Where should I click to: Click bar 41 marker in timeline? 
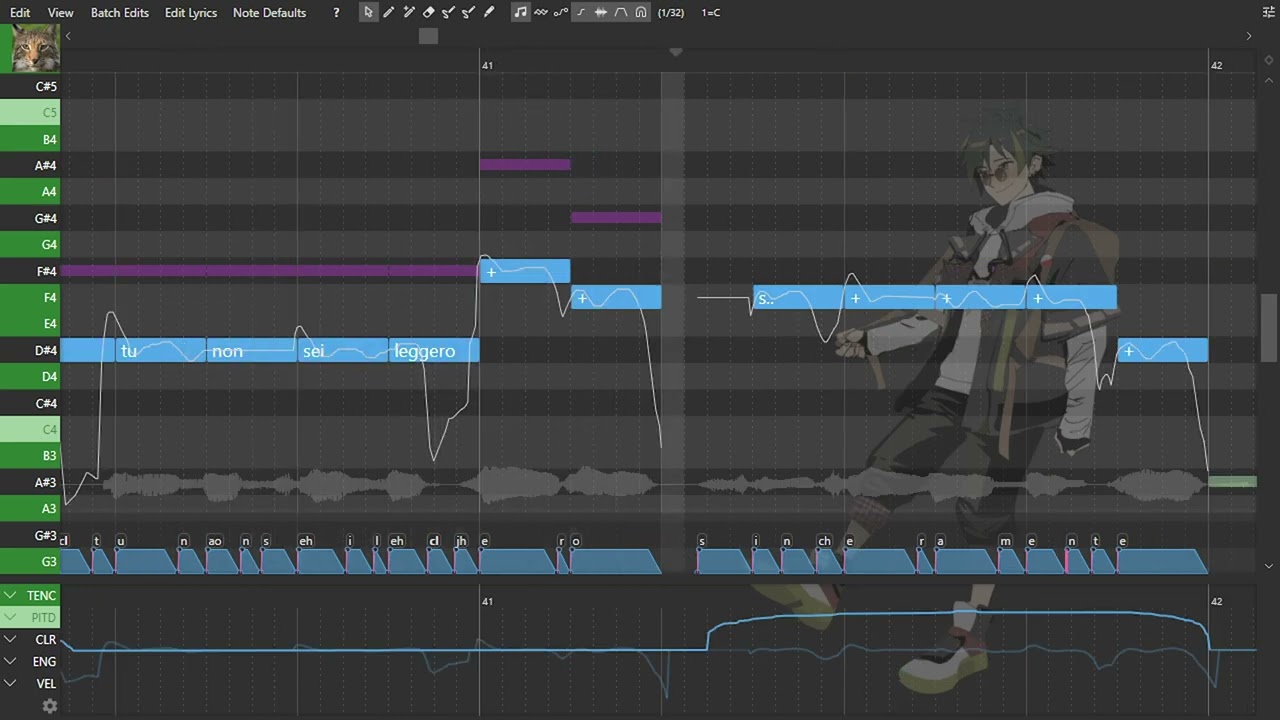click(487, 65)
